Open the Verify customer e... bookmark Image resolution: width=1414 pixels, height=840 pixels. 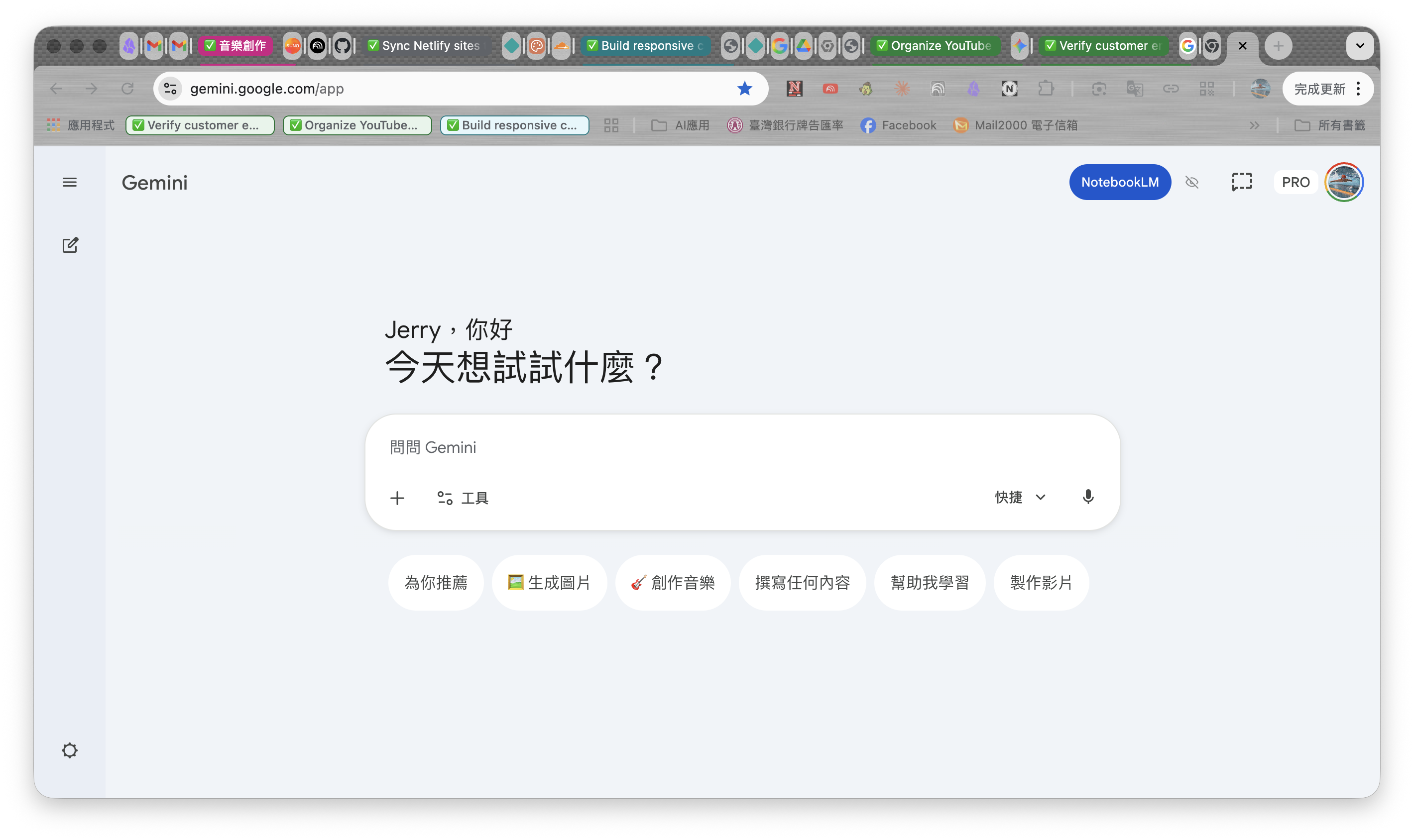click(200, 125)
